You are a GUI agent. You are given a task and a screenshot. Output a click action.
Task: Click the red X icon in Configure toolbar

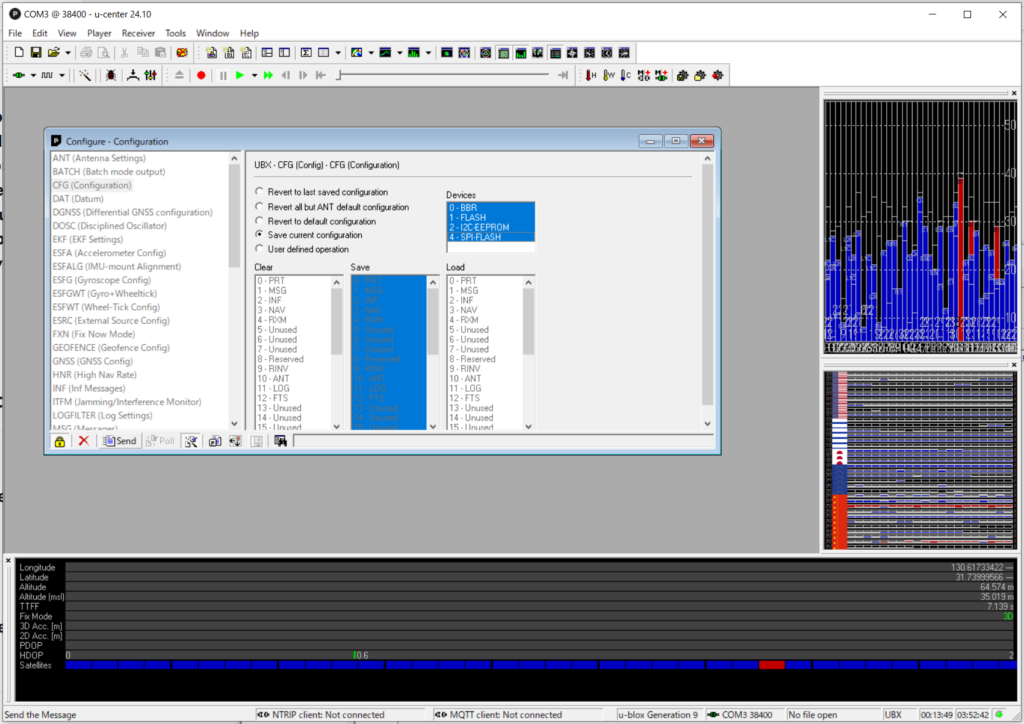84,441
